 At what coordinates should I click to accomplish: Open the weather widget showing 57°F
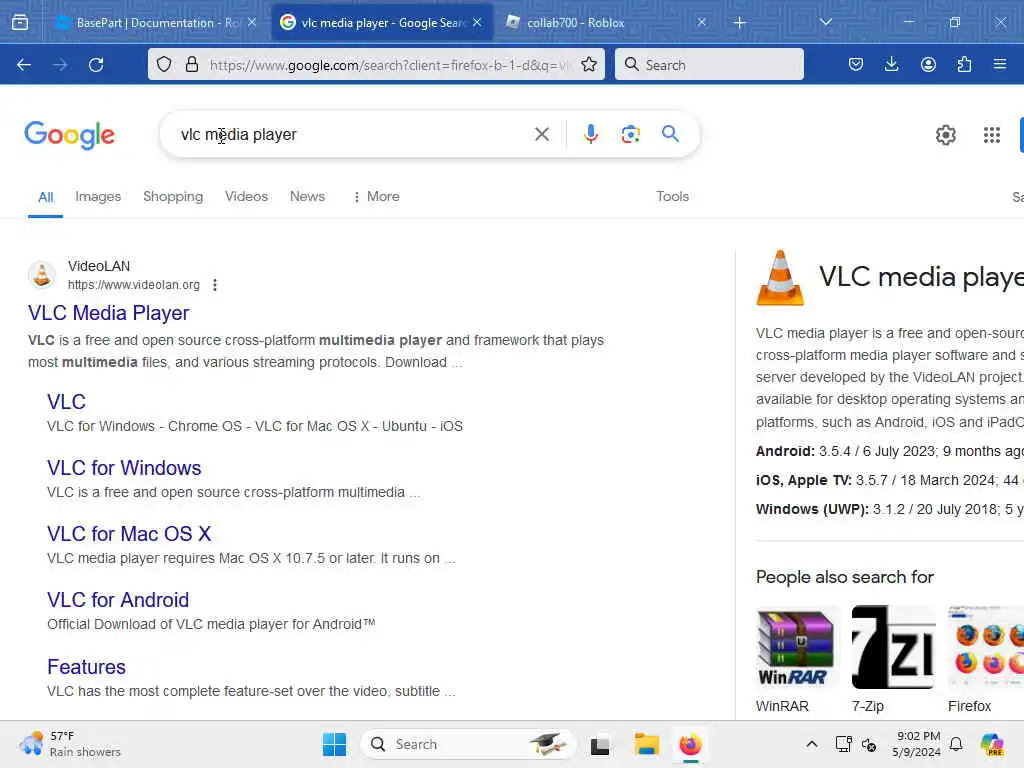tap(70, 744)
